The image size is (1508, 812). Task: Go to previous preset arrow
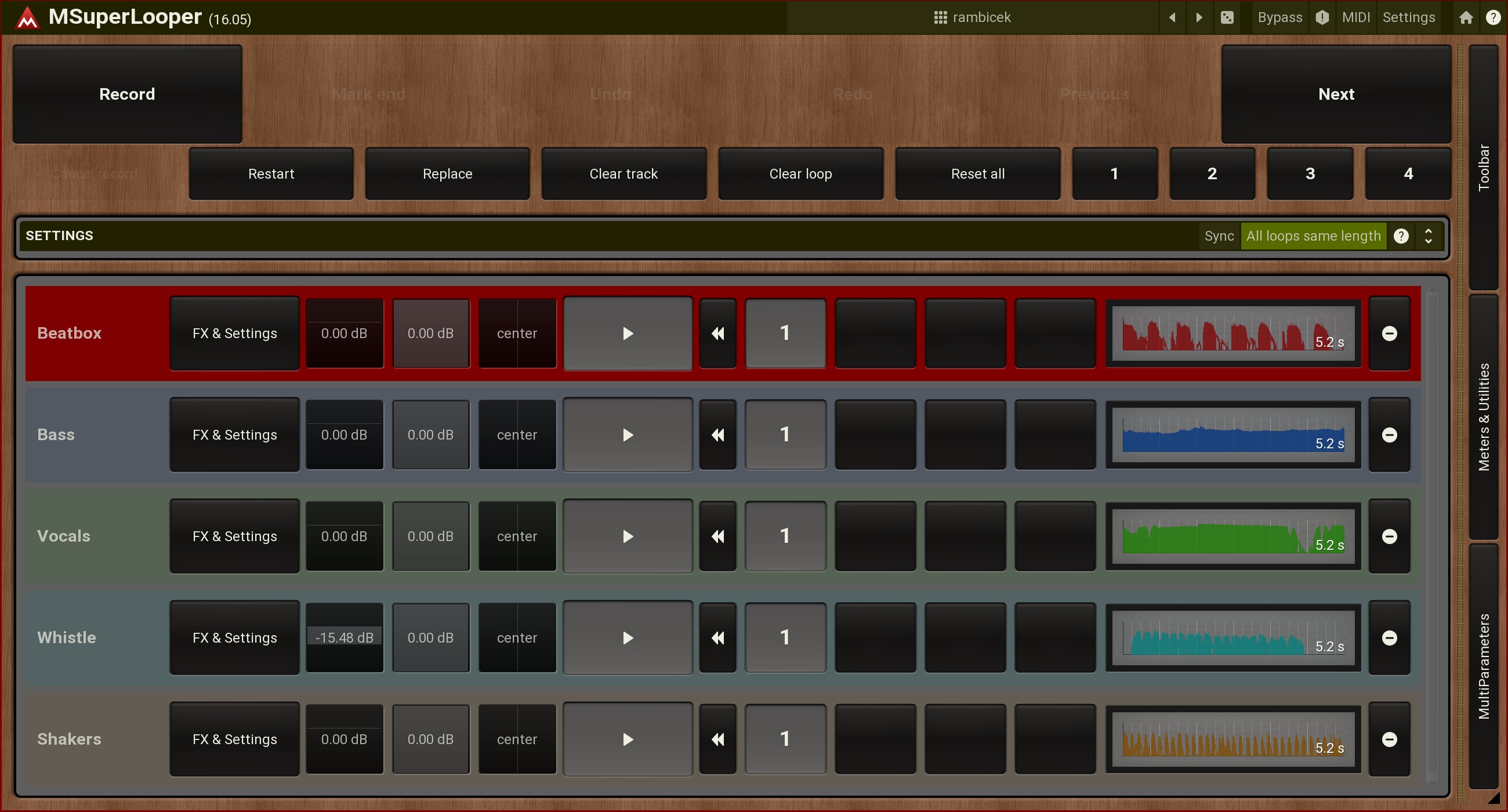coord(1172,17)
